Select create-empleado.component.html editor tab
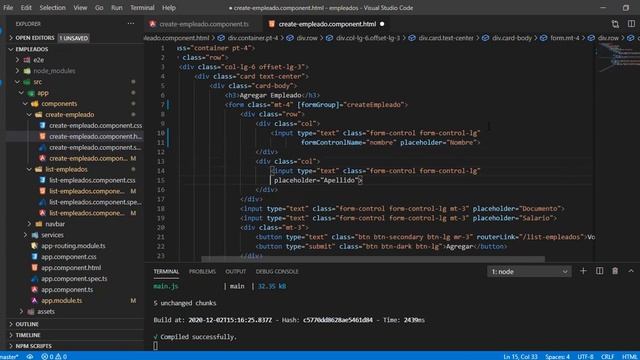The image size is (640, 360). 327,24
